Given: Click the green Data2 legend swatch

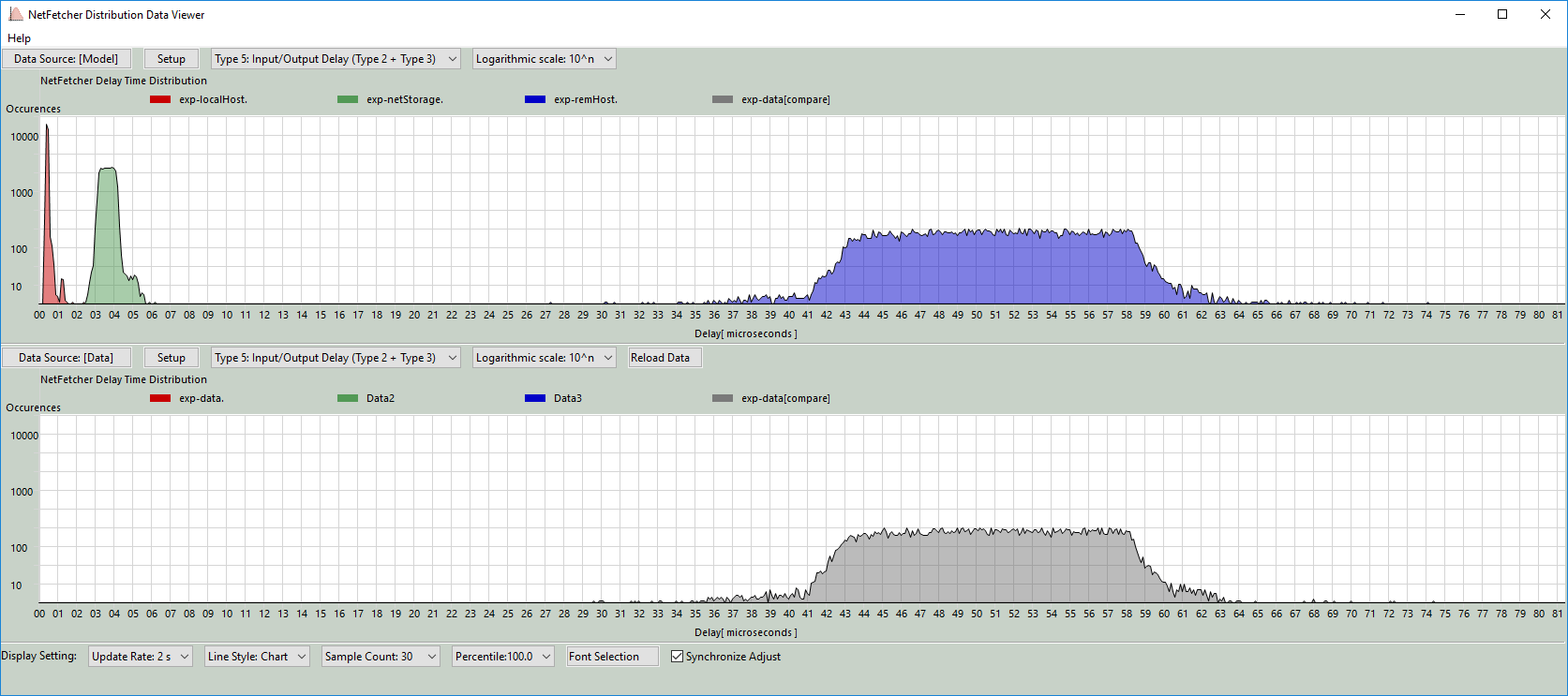Looking at the screenshot, I should [x=348, y=398].
